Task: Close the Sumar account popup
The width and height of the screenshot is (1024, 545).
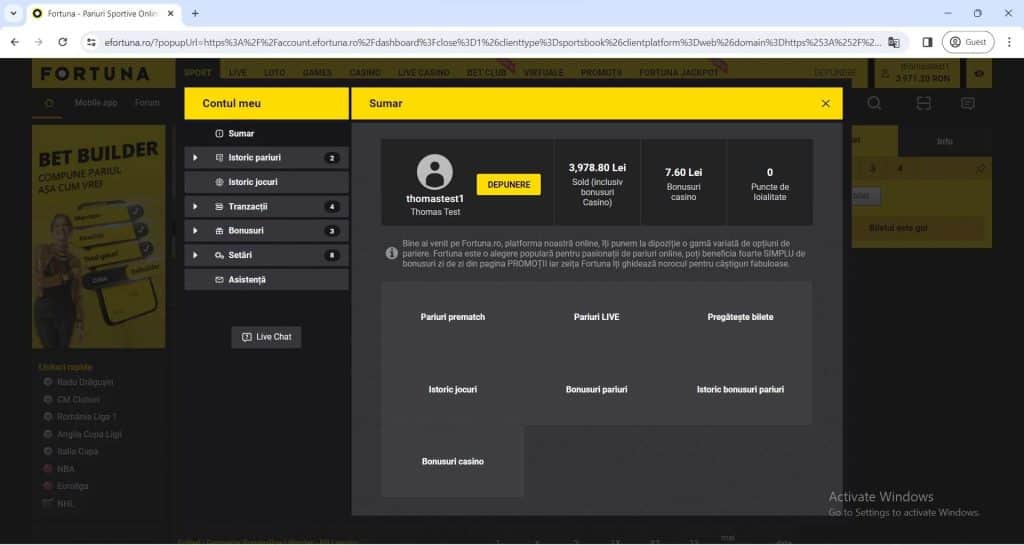Action: pyautogui.click(x=825, y=104)
